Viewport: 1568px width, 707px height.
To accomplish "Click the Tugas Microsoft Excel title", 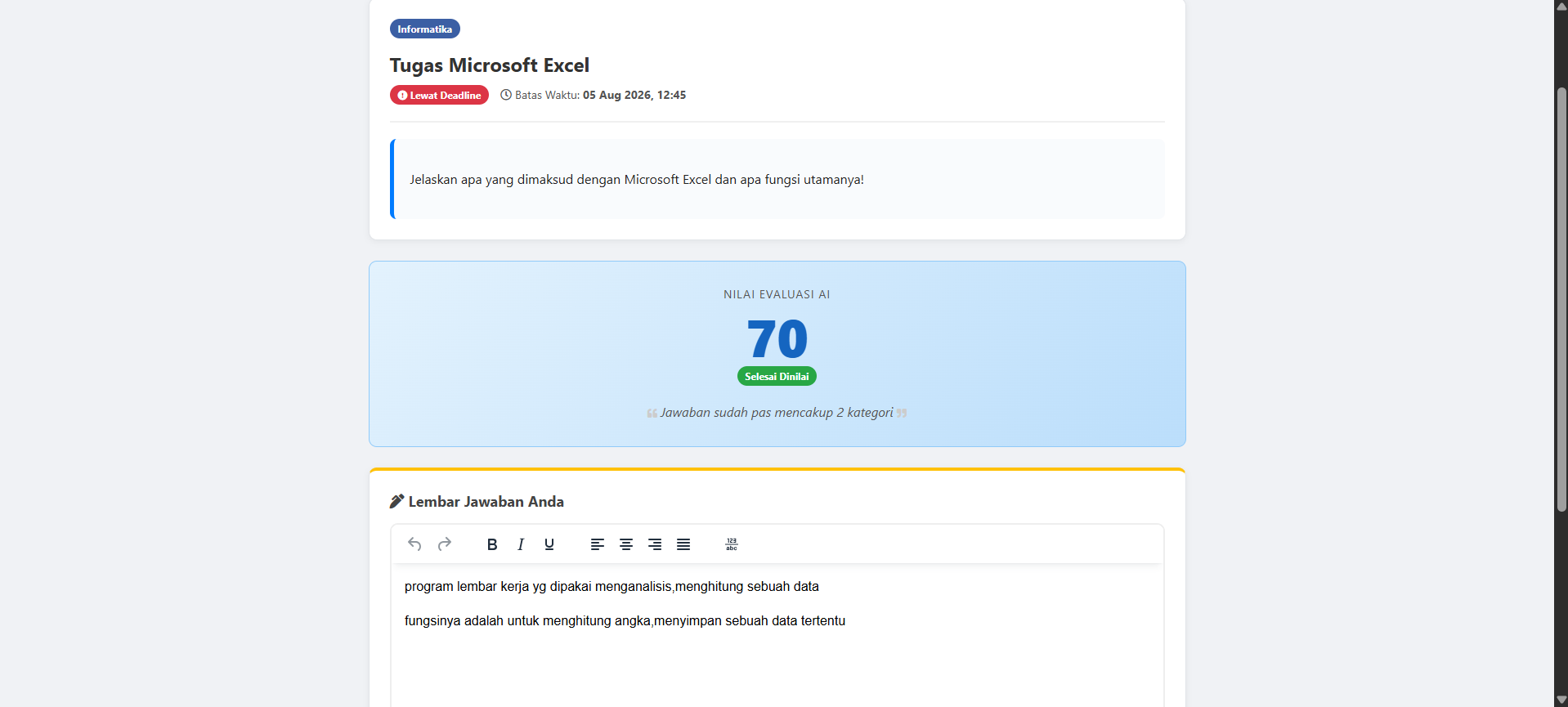I will point(490,65).
